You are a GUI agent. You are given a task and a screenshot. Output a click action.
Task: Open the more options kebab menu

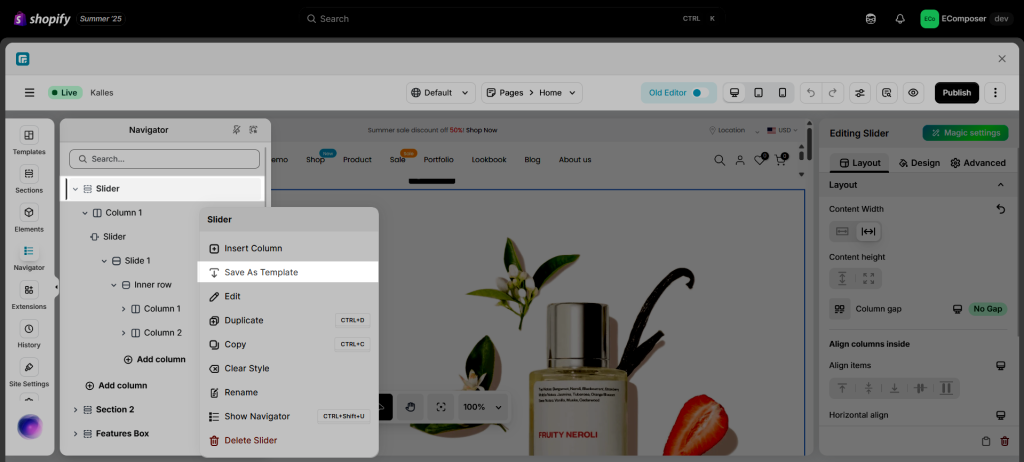point(995,93)
